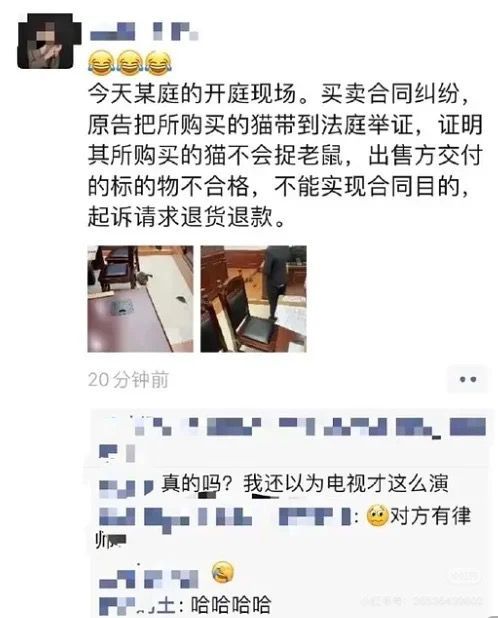The width and height of the screenshot is (498, 618).
Task: Open the two-dot comment and like menu
Action: tap(468, 380)
